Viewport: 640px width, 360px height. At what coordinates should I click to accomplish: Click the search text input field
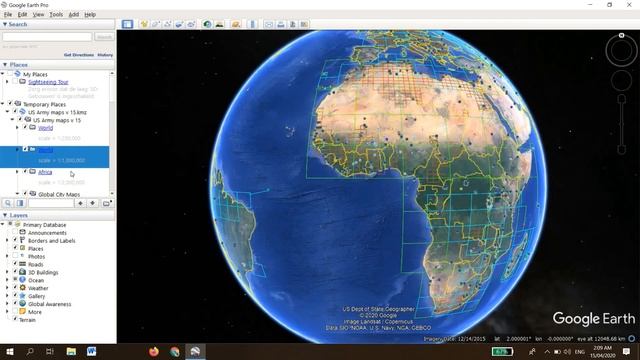tap(47, 37)
